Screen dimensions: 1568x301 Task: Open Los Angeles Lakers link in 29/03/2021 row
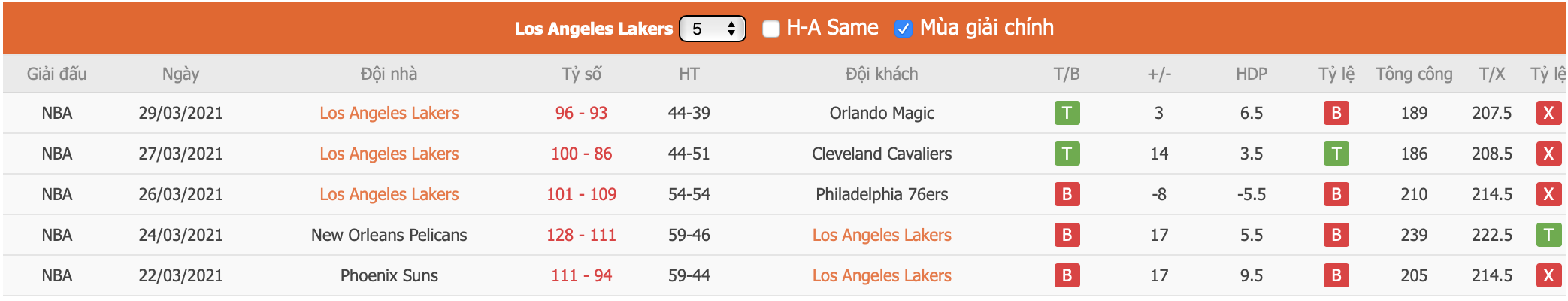click(389, 113)
